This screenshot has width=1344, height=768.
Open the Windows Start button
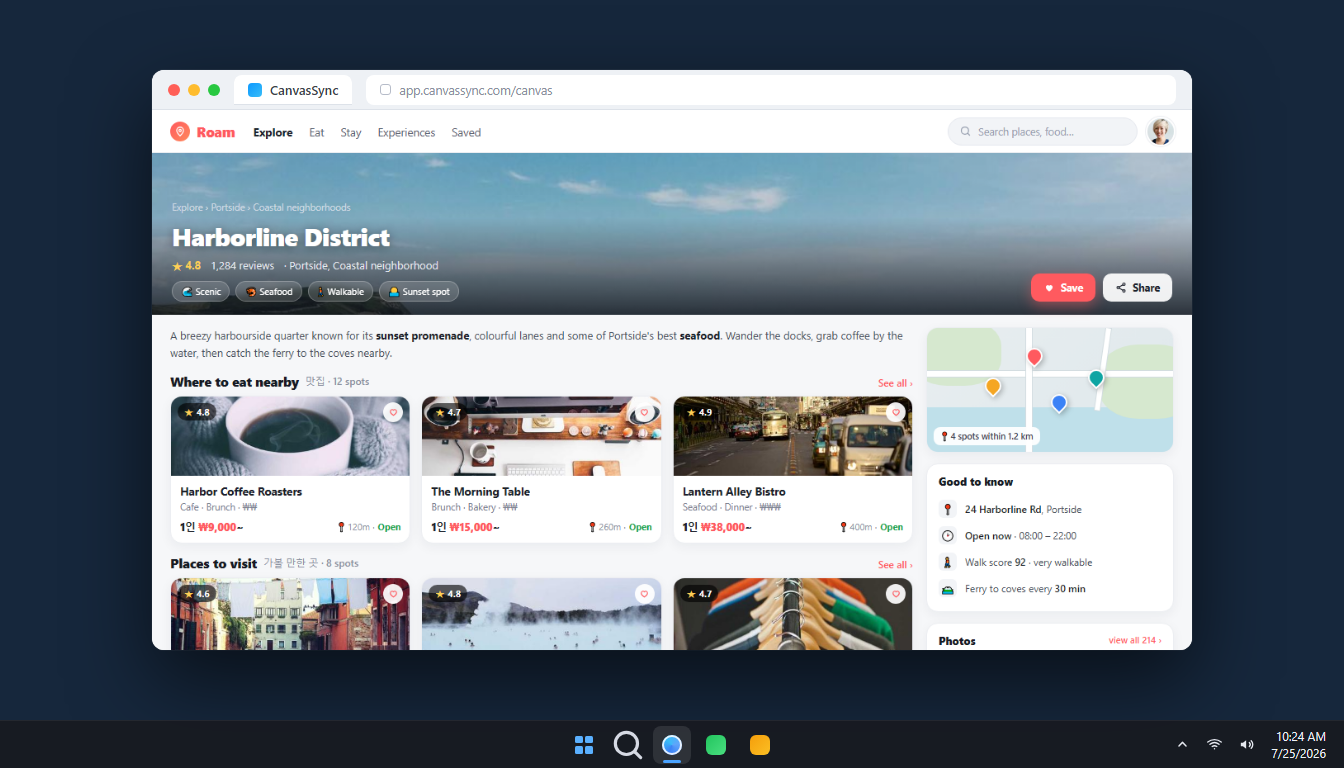pyautogui.click(x=584, y=745)
